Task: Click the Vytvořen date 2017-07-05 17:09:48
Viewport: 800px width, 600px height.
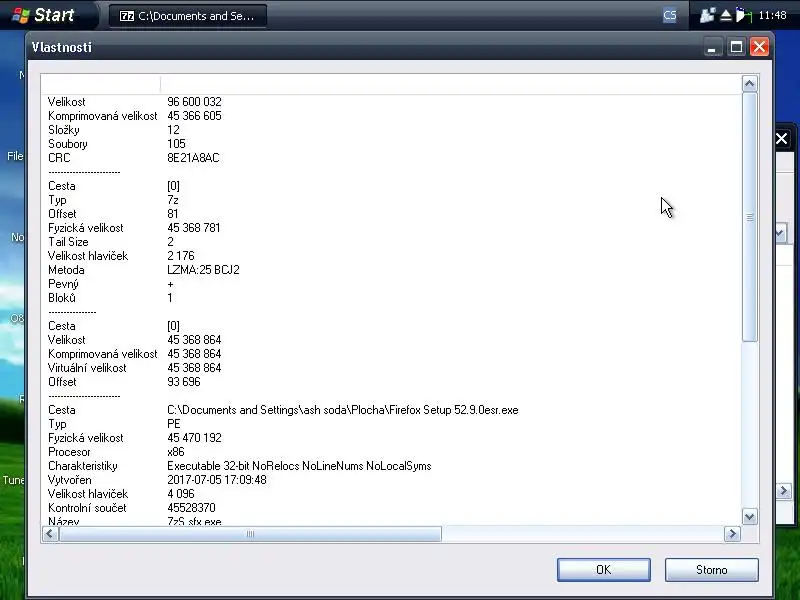Action: point(217,480)
